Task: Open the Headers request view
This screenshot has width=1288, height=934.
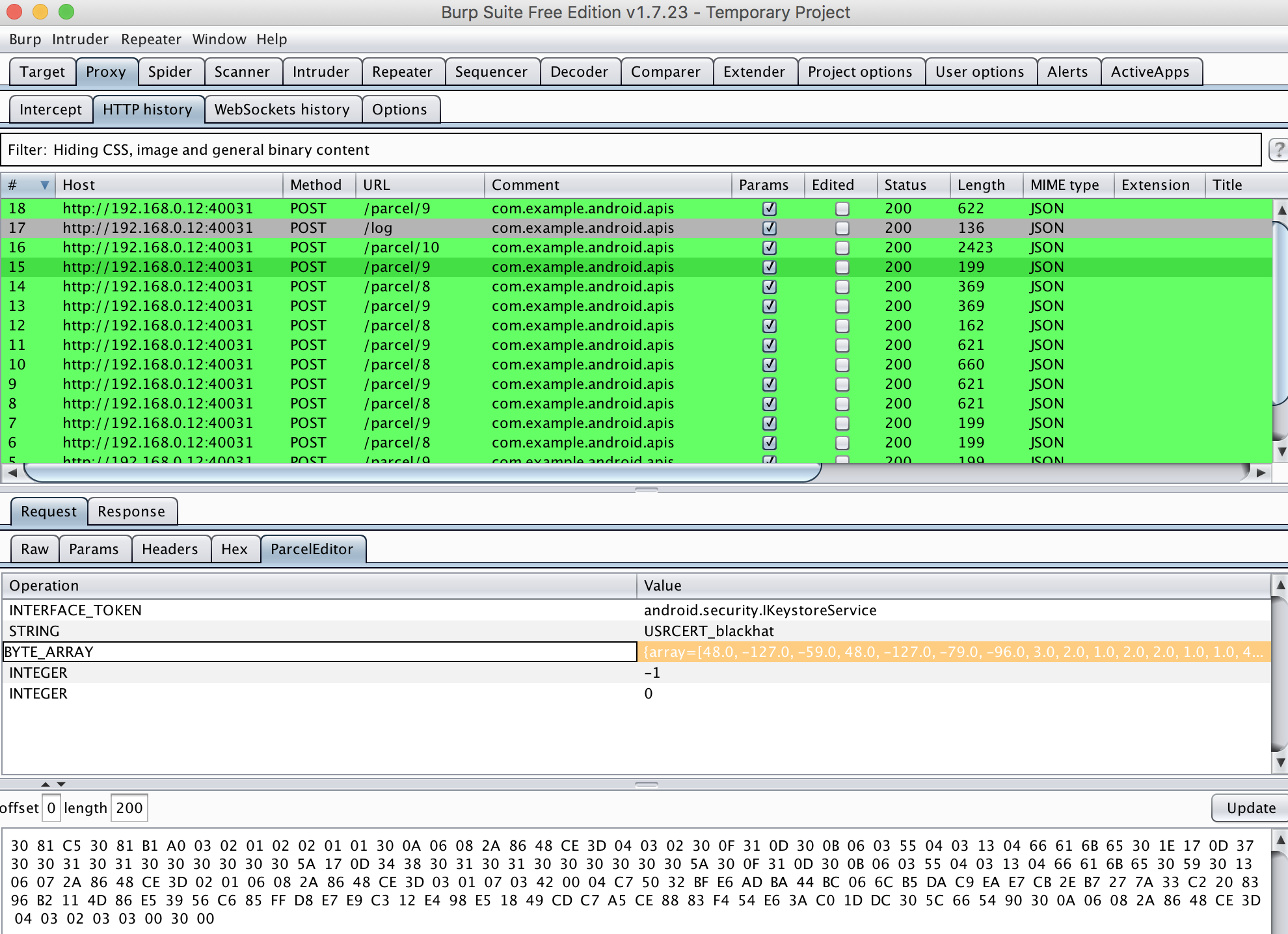Action: pos(170,549)
